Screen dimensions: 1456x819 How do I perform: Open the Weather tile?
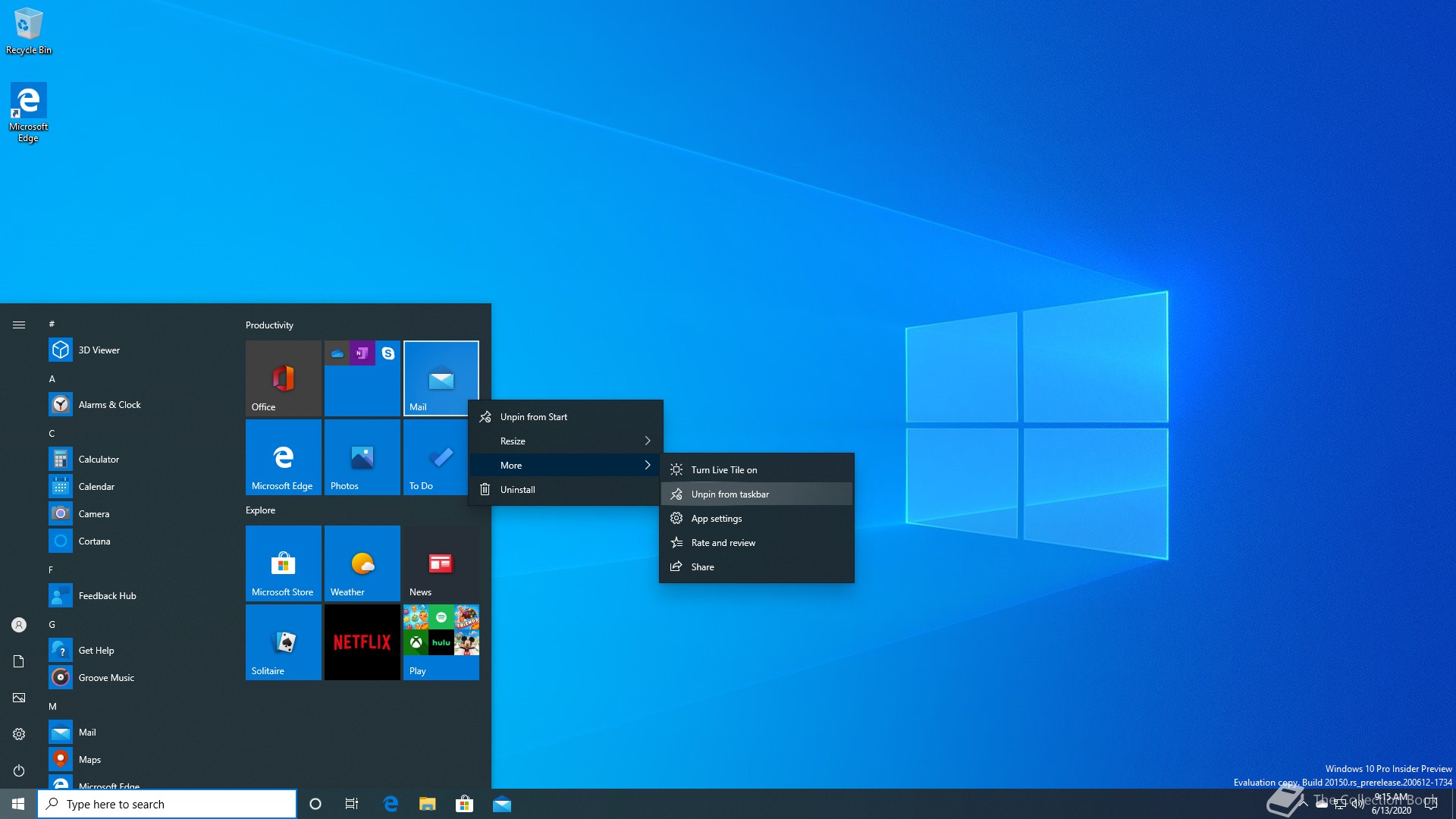coord(362,563)
